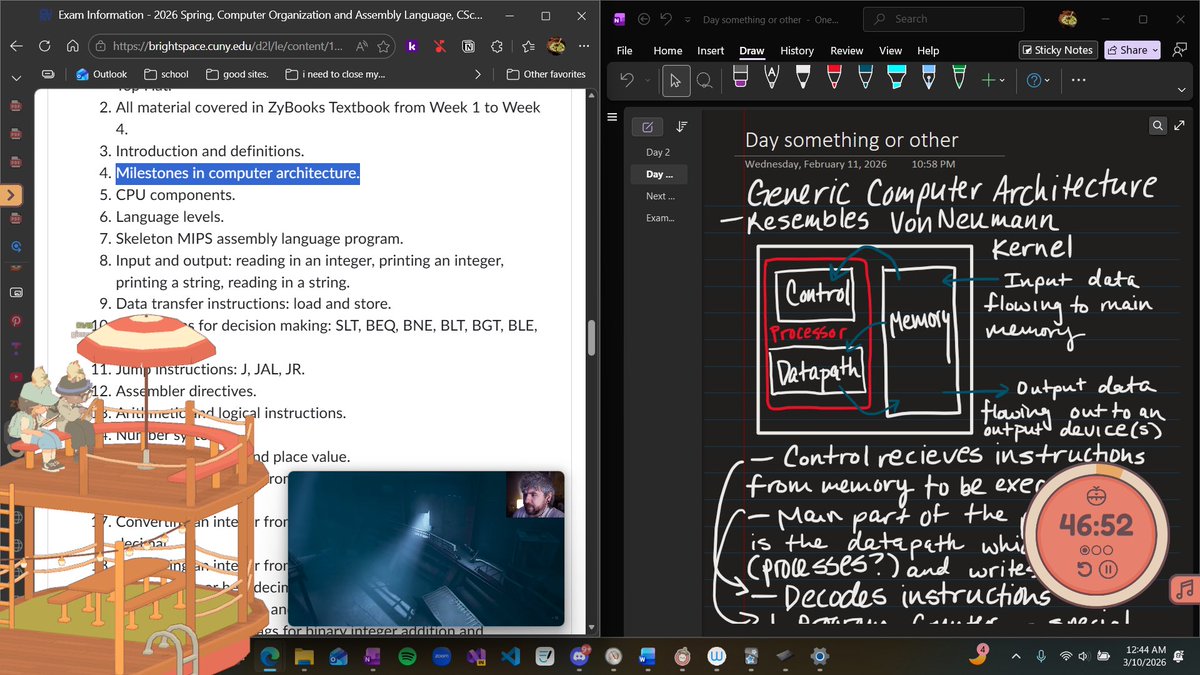The image size is (1200, 675).
Task: Go back using OneNote title bar arrow
Action: 643,19
